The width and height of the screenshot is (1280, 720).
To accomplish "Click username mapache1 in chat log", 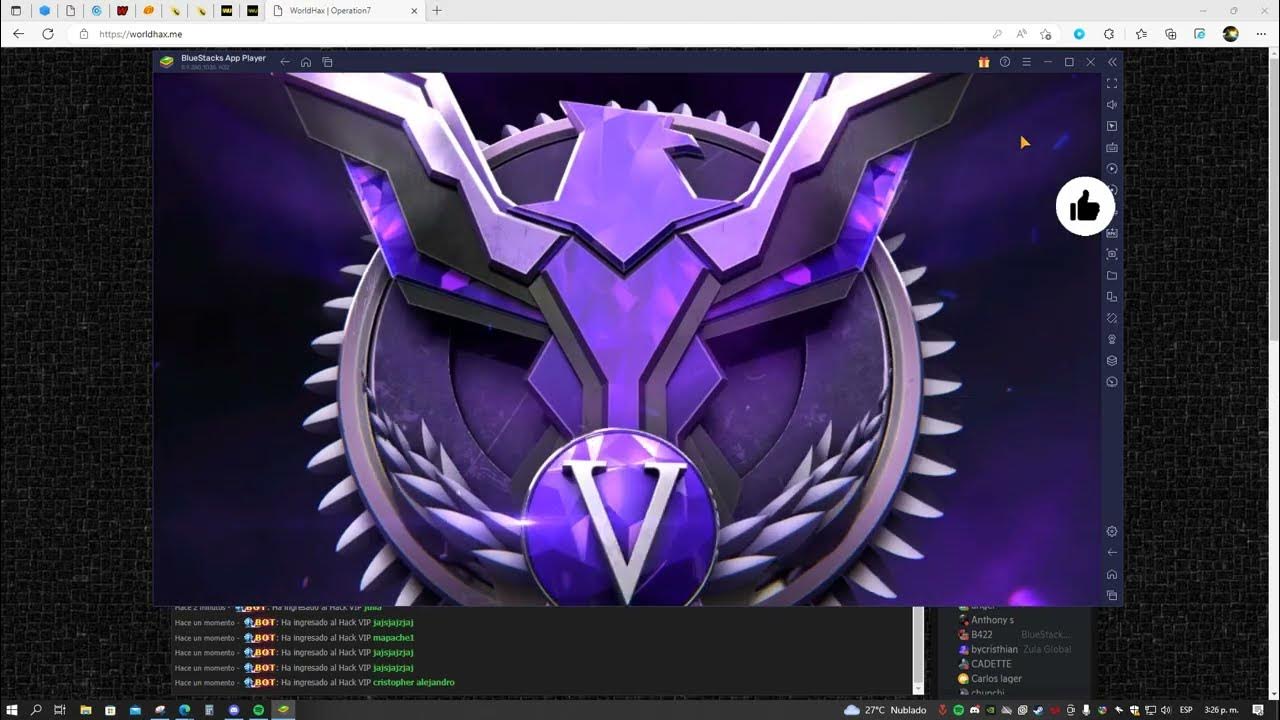I will (393, 638).
